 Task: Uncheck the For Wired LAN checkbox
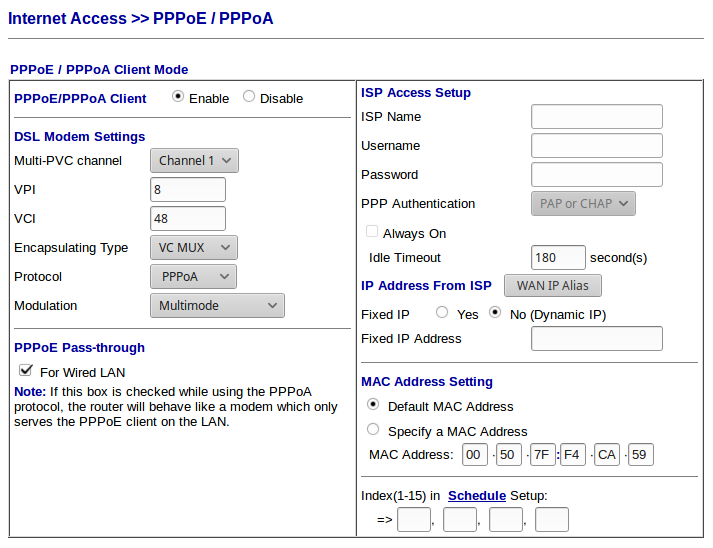pos(26,371)
